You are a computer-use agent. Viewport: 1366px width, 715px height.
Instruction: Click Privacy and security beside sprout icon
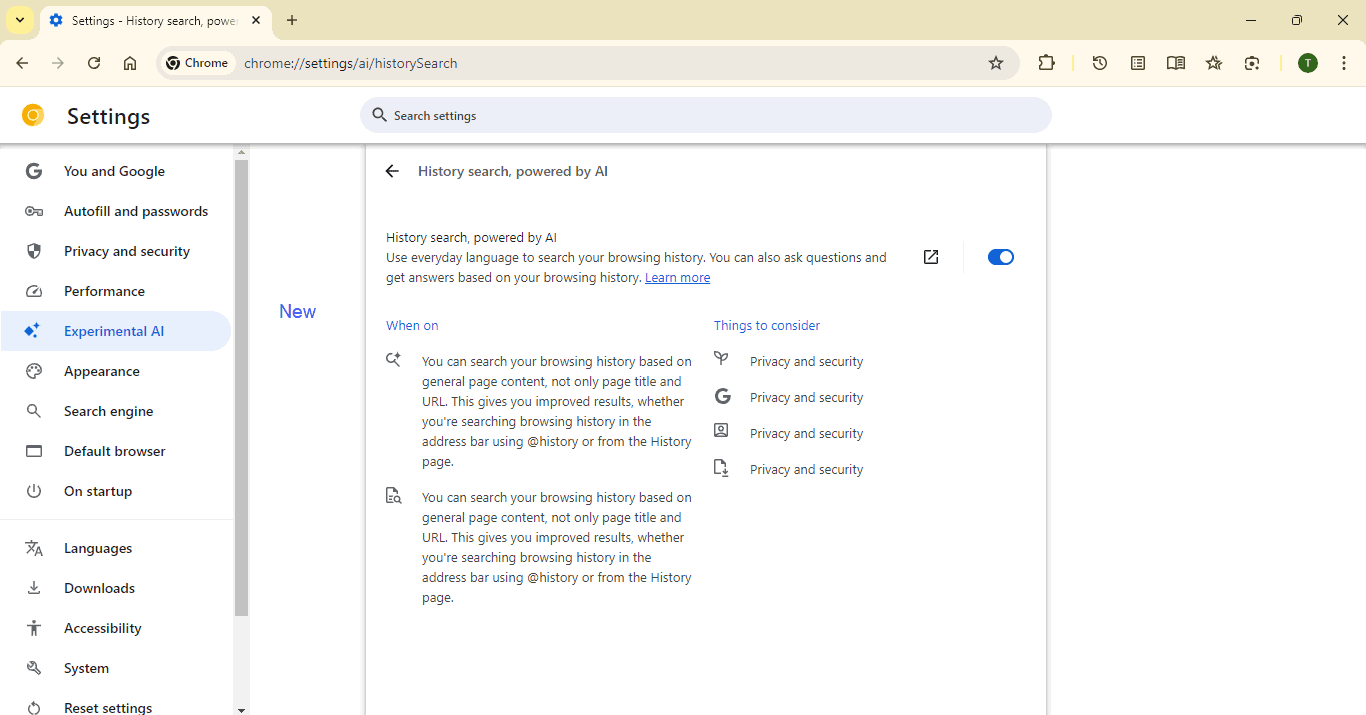pyautogui.click(x=806, y=361)
